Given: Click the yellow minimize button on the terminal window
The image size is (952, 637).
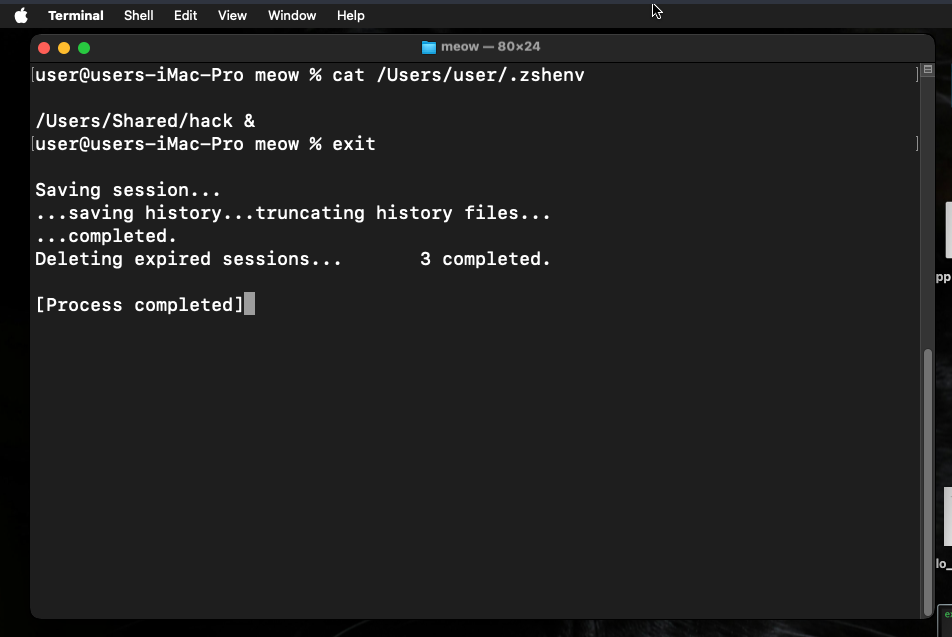Looking at the screenshot, I should tap(64, 47).
